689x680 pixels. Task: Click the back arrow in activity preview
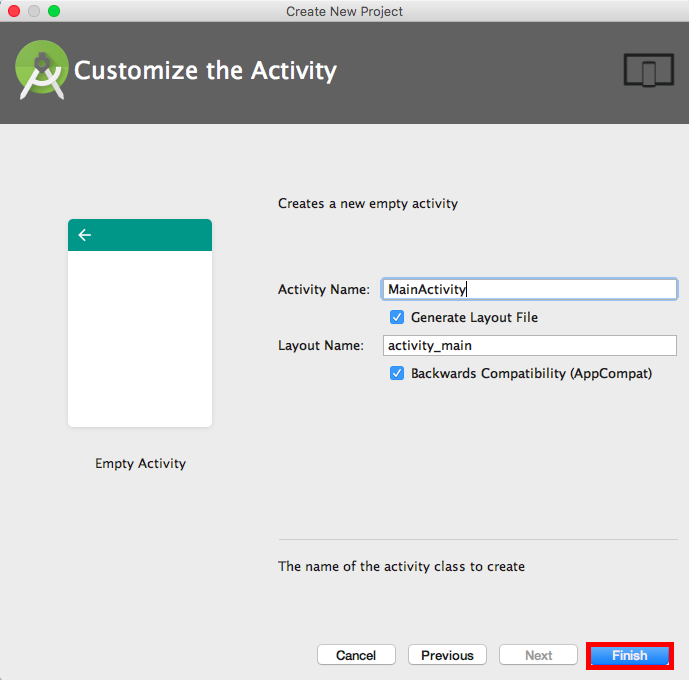point(85,235)
